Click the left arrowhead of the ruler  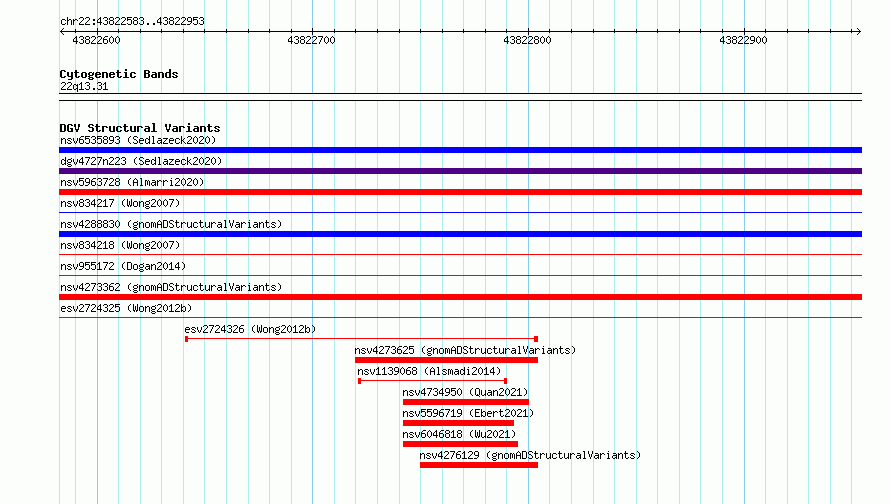pyautogui.click(x=62, y=32)
